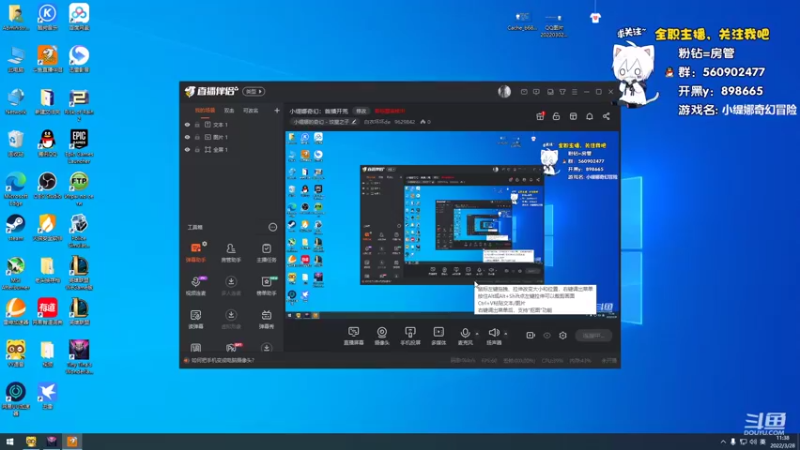Click inside the live preview canvas
Screen dimensions: 800x450
click(452, 225)
